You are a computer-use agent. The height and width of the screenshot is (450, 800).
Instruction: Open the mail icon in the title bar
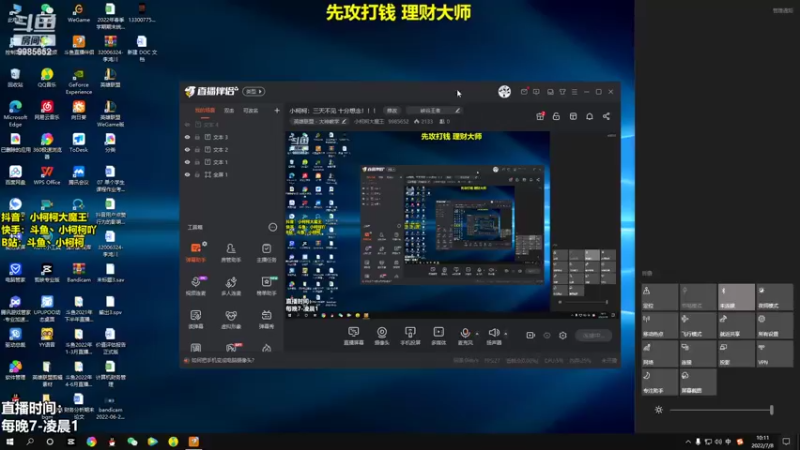524,92
